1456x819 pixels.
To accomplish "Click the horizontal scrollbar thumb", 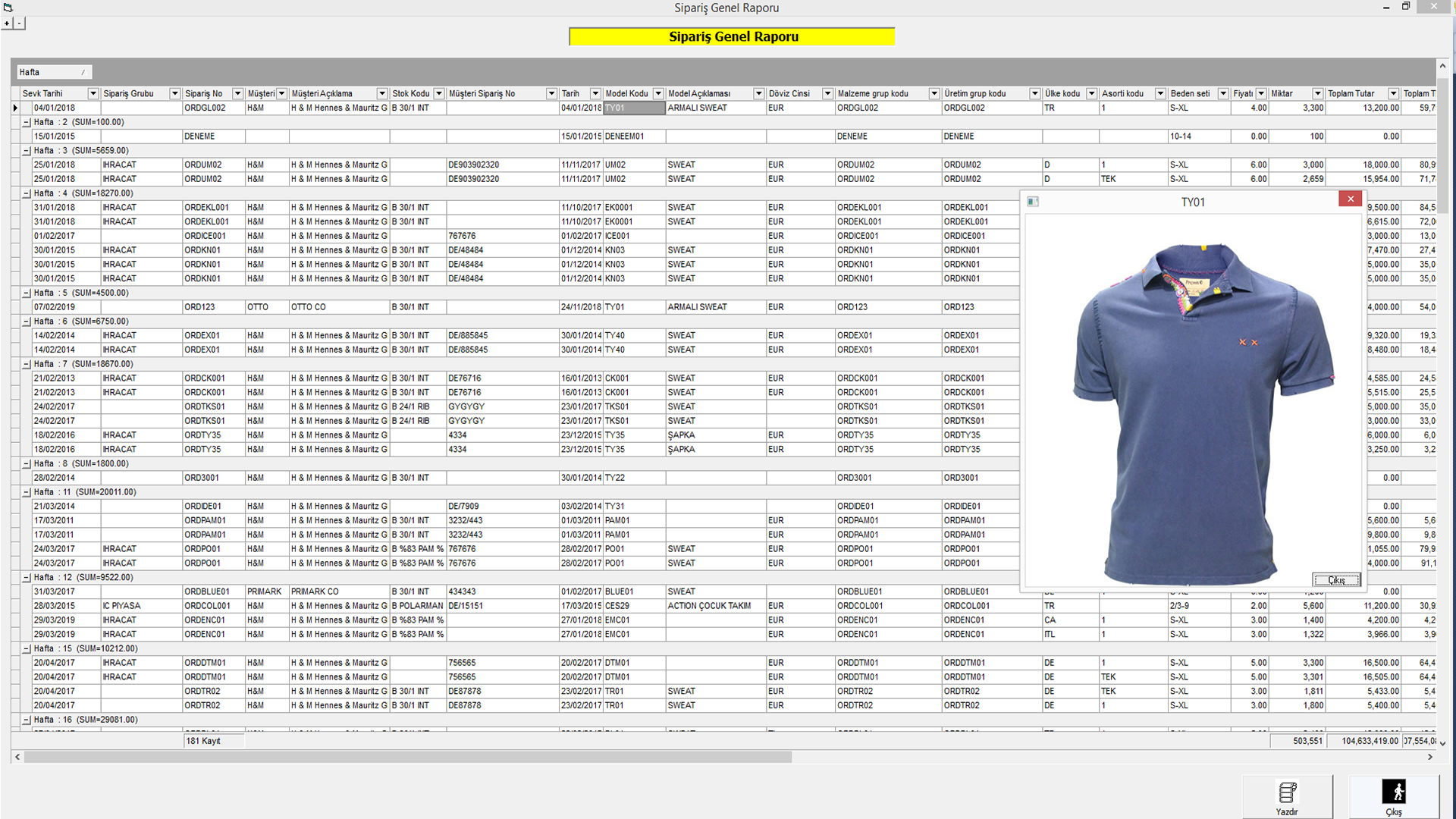I will [407, 757].
